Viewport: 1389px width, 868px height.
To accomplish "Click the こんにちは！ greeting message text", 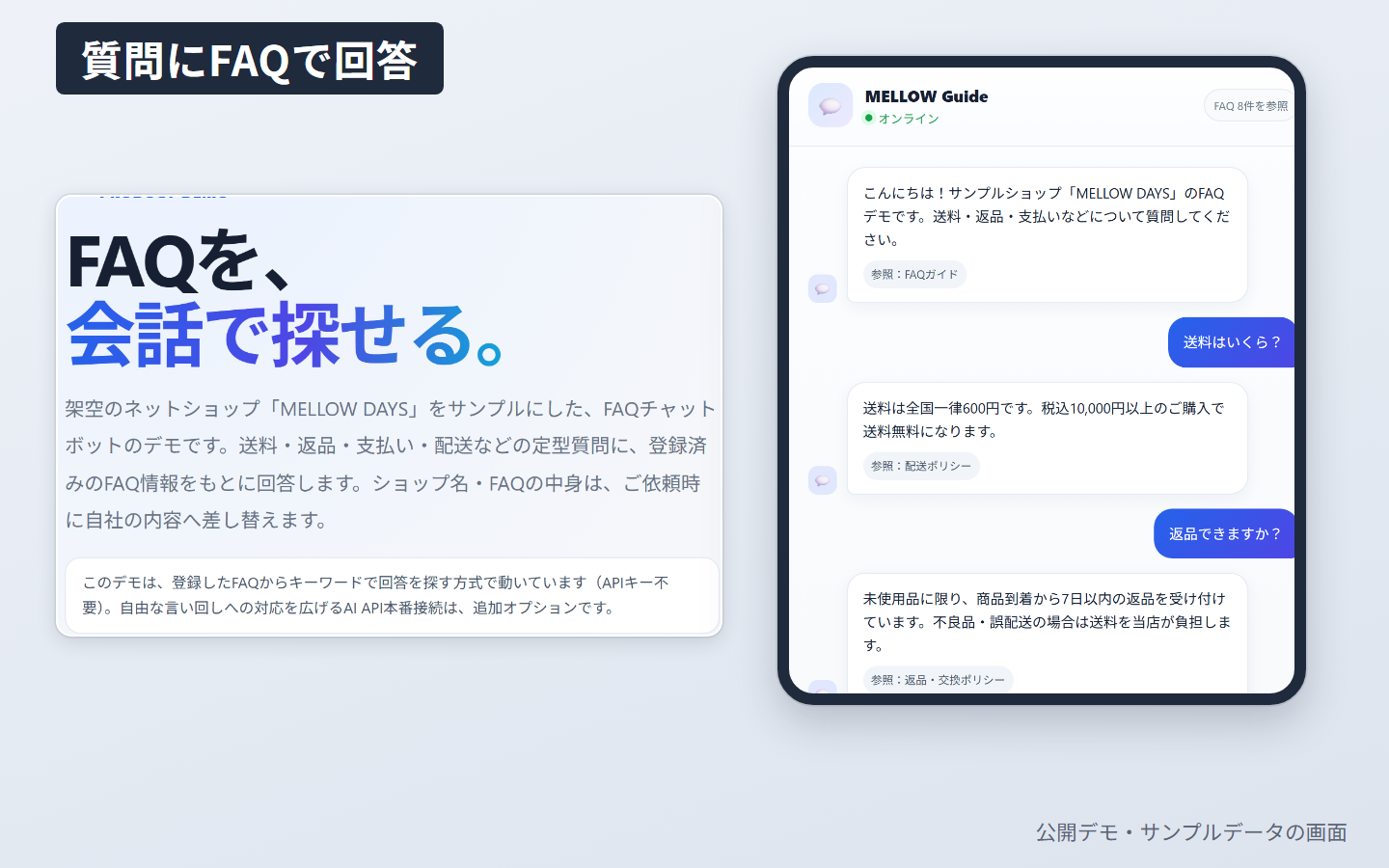I will pyautogui.click(x=1047, y=216).
